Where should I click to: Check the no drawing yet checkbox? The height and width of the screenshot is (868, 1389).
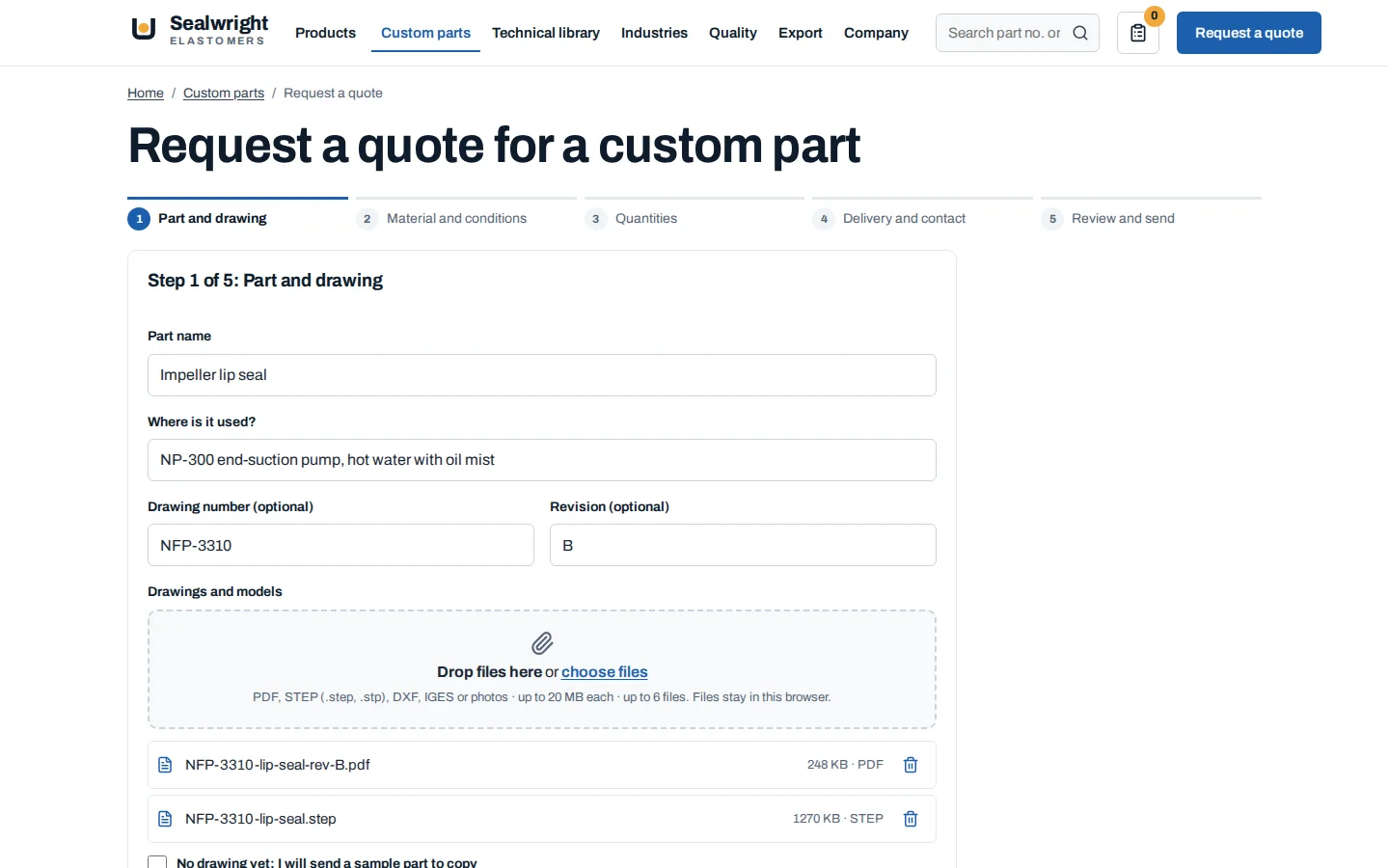[x=157, y=863]
